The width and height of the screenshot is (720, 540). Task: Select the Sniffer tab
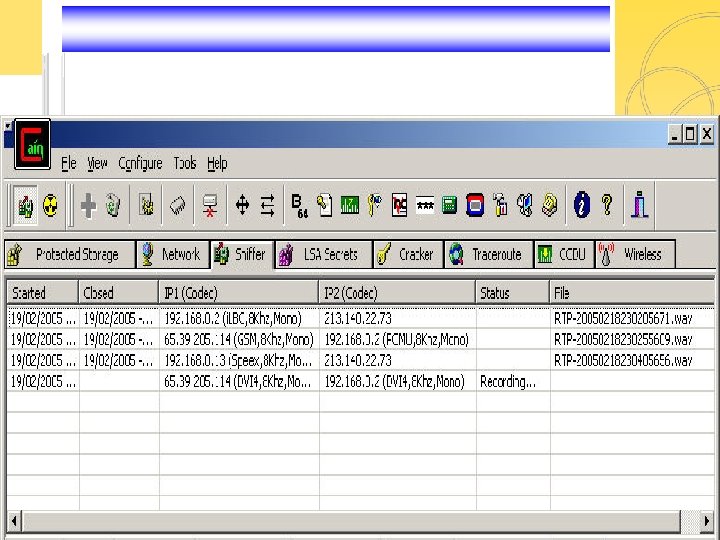[x=242, y=254]
